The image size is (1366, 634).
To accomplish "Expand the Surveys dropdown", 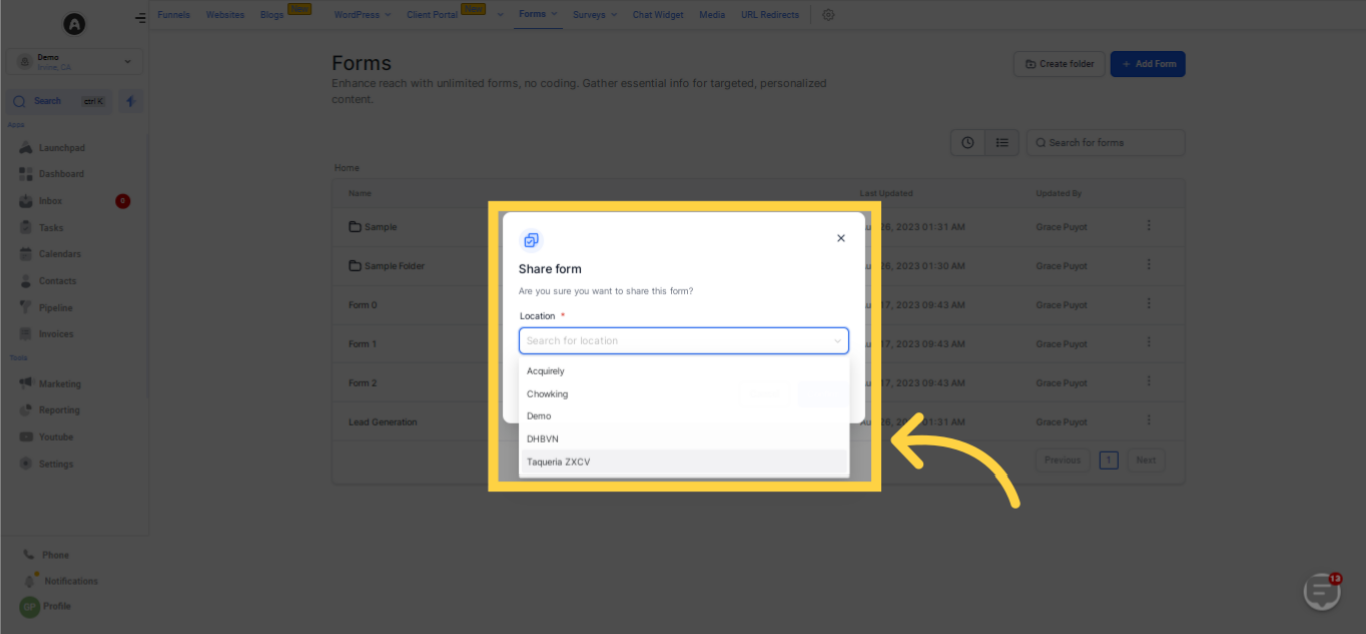I will click(594, 15).
